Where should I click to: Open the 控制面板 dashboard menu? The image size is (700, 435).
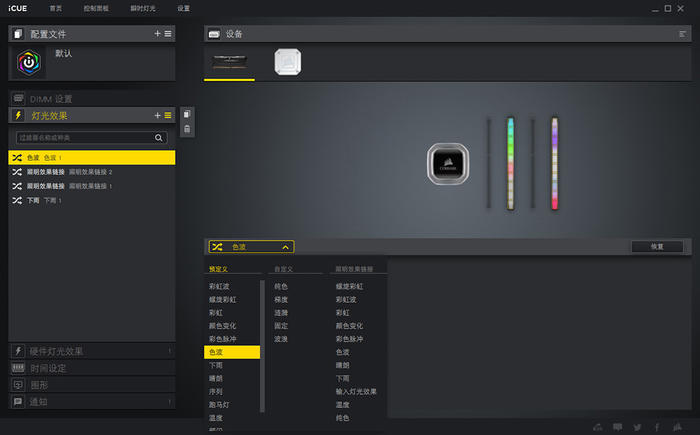tap(96, 8)
